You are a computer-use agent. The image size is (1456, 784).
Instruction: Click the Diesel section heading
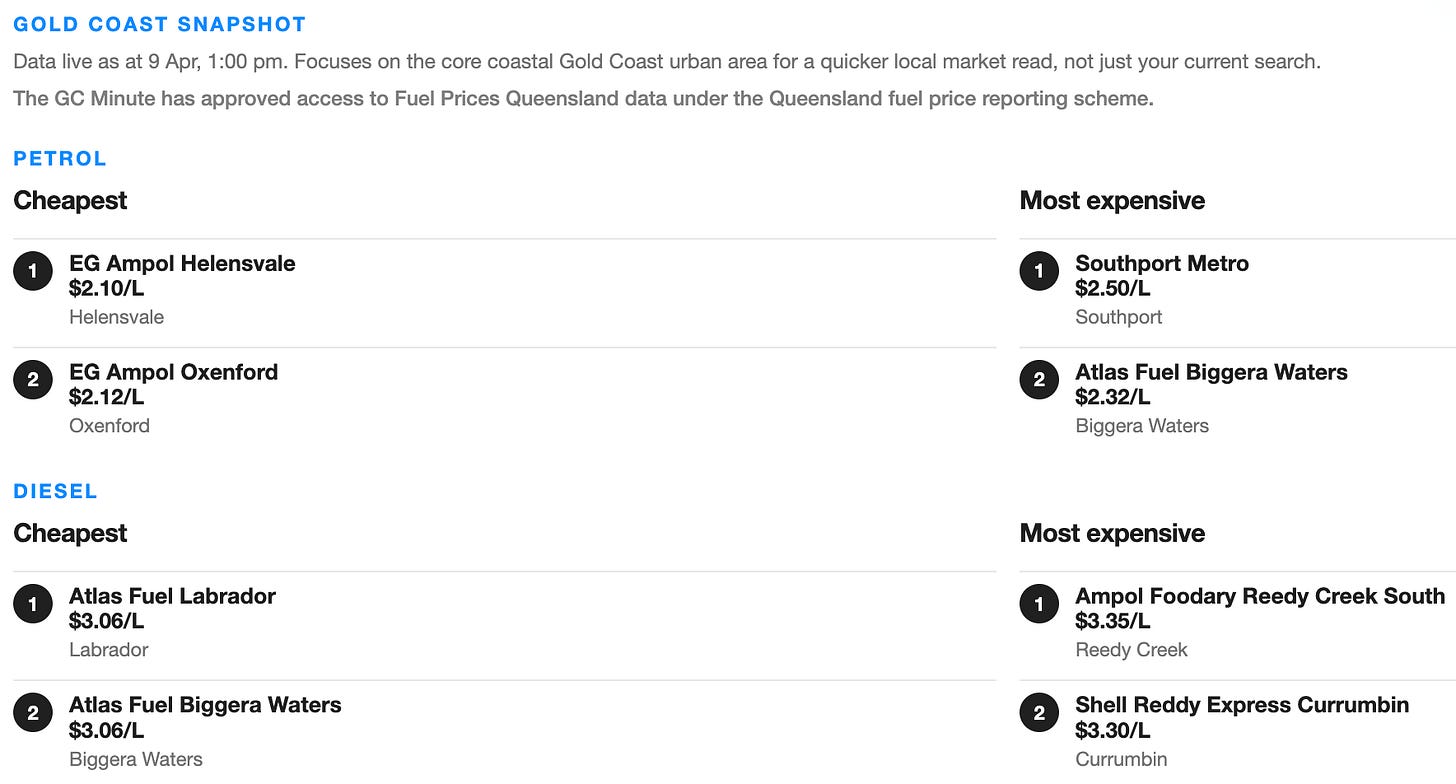pos(55,491)
